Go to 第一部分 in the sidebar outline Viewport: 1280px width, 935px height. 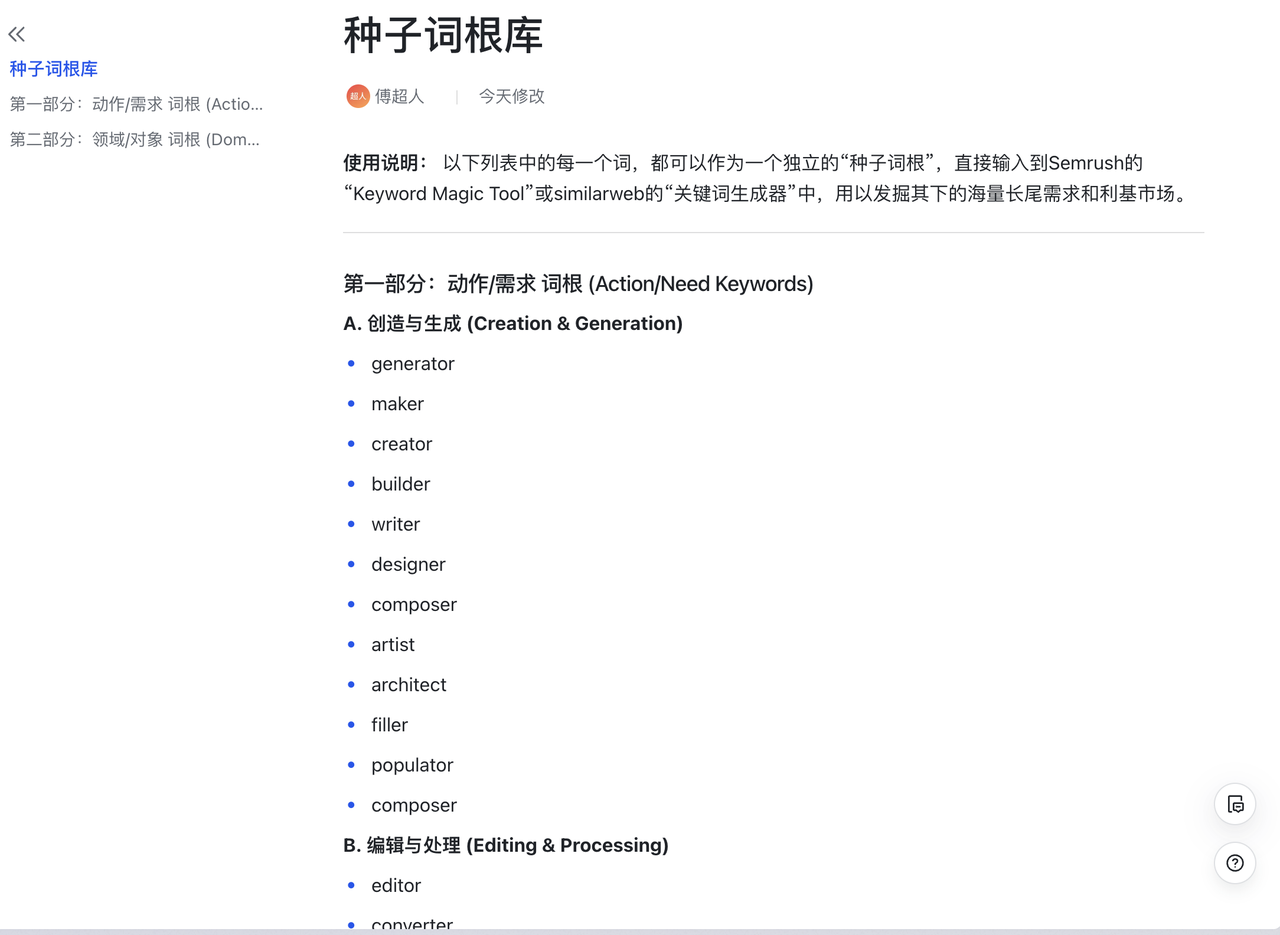(136, 104)
